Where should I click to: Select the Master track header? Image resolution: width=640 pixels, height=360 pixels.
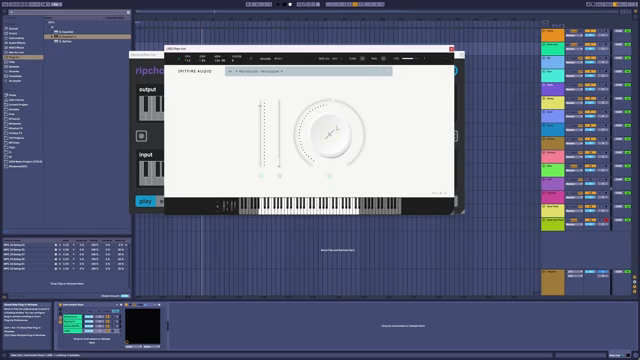point(553,282)
